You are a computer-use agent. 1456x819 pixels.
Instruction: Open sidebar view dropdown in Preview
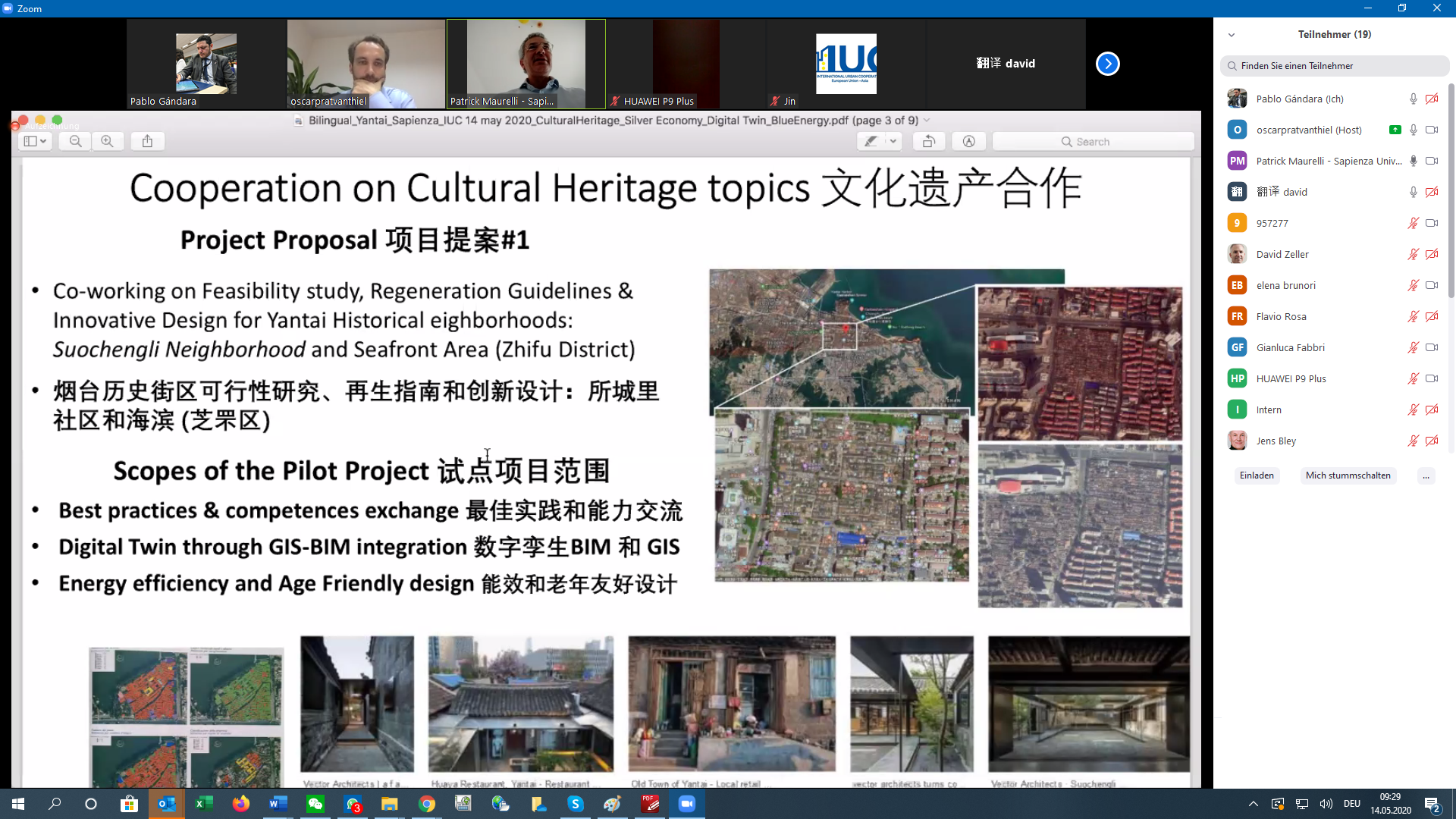35,141
